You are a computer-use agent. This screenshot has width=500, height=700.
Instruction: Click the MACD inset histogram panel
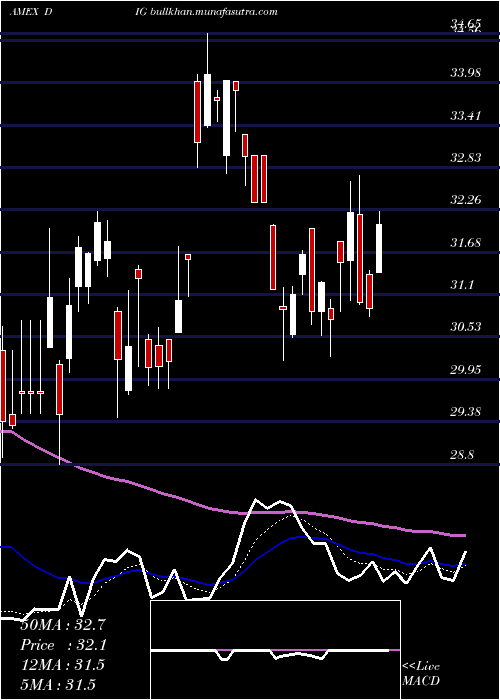click(275, 650)
